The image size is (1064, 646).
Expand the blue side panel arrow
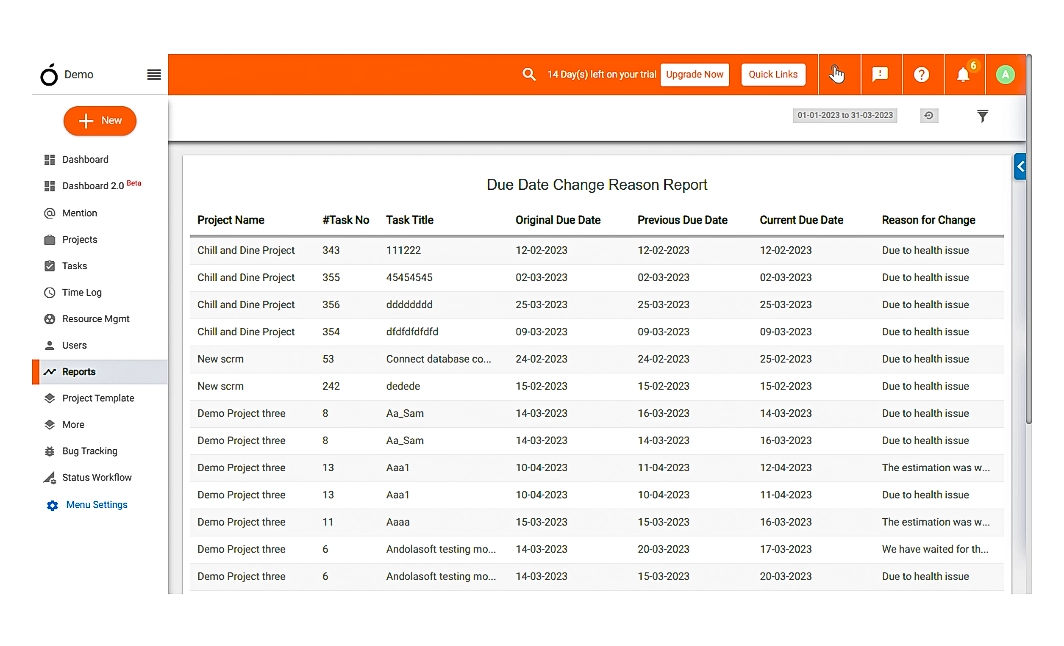point(1020,166)
